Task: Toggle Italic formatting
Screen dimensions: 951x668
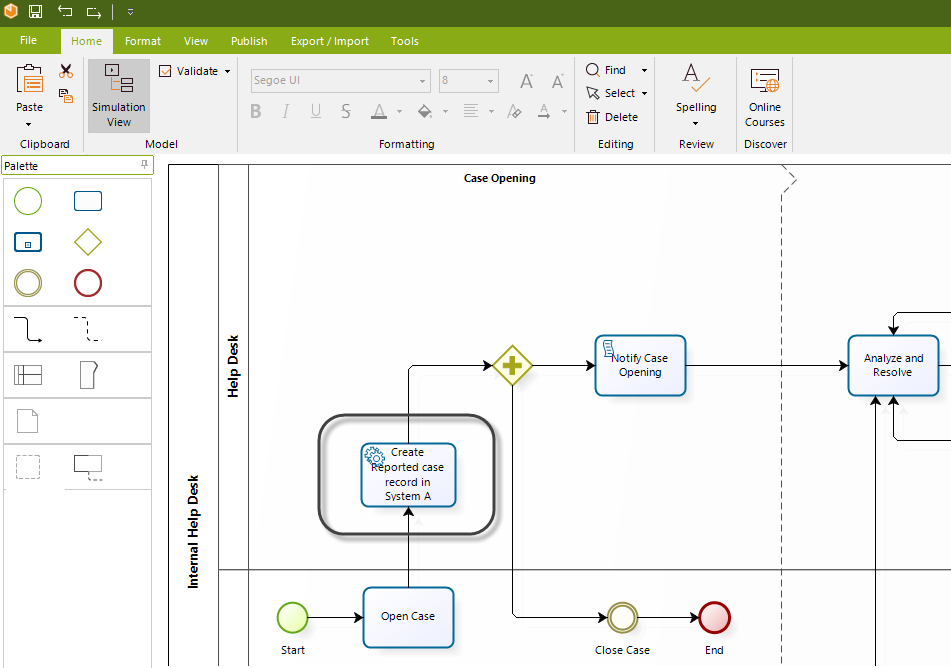Action: coord(286,111)
